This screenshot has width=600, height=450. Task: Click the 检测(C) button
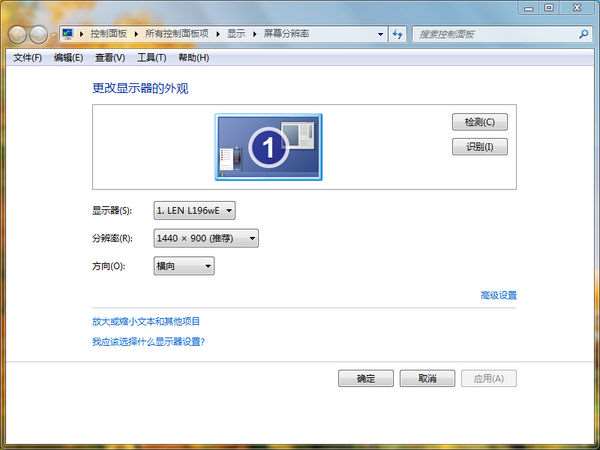pos(480,122)
